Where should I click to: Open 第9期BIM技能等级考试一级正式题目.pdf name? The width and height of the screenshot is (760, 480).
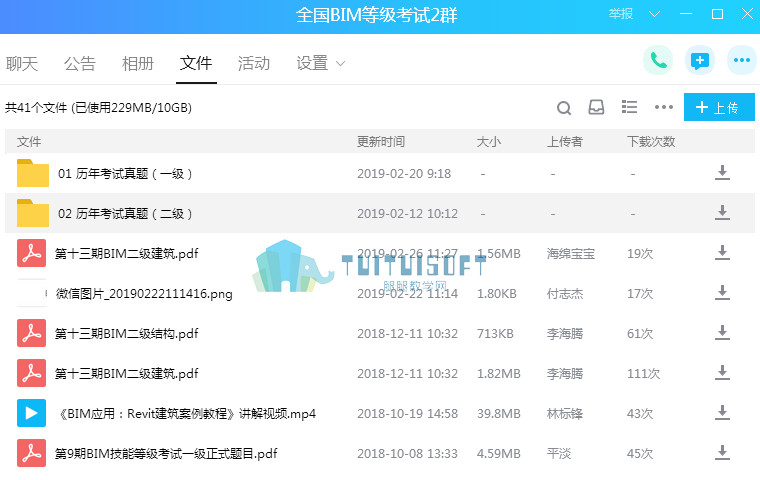(x=166, y=453)
